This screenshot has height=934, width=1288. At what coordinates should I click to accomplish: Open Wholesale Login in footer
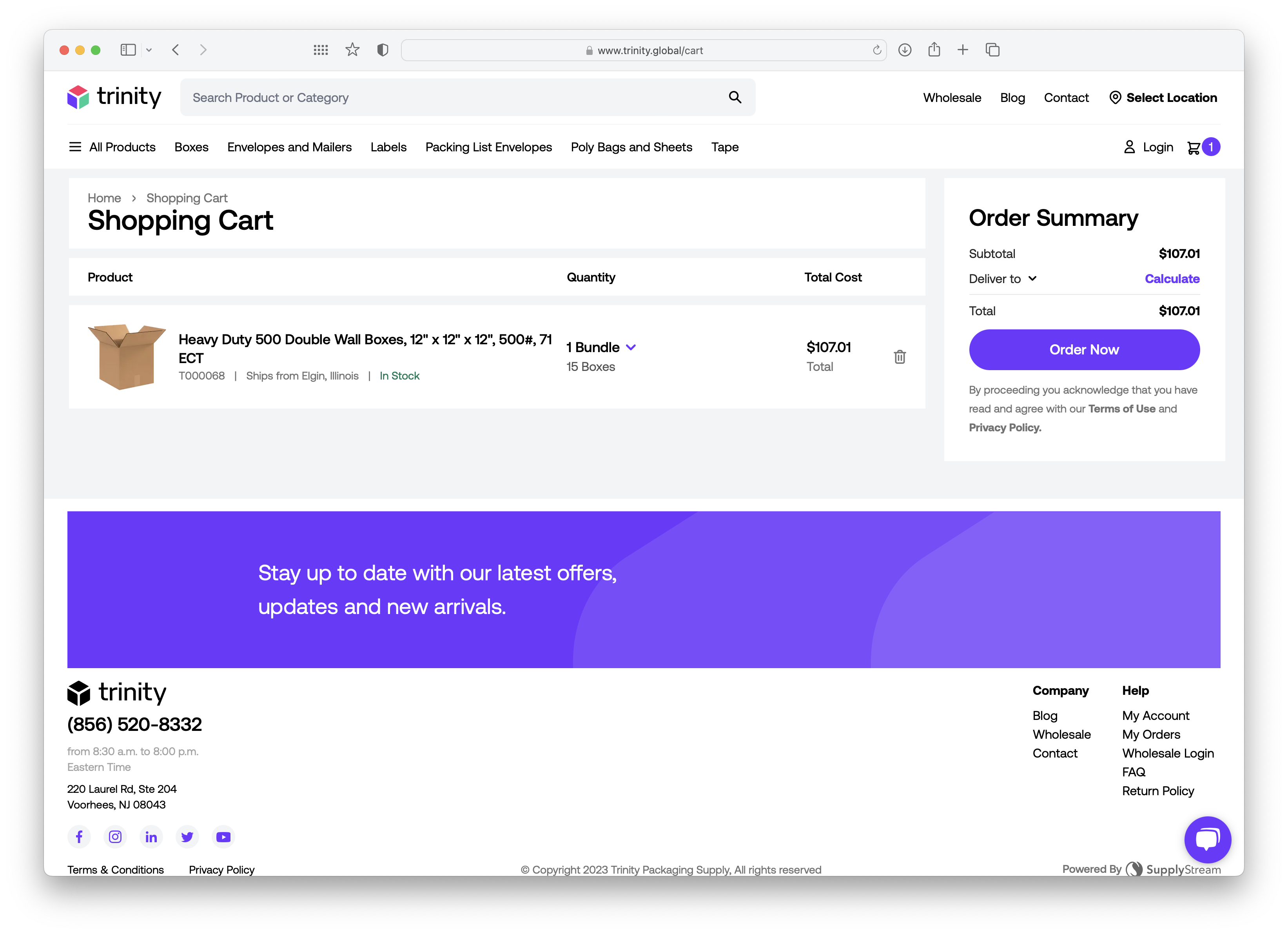coord(1168,753)
